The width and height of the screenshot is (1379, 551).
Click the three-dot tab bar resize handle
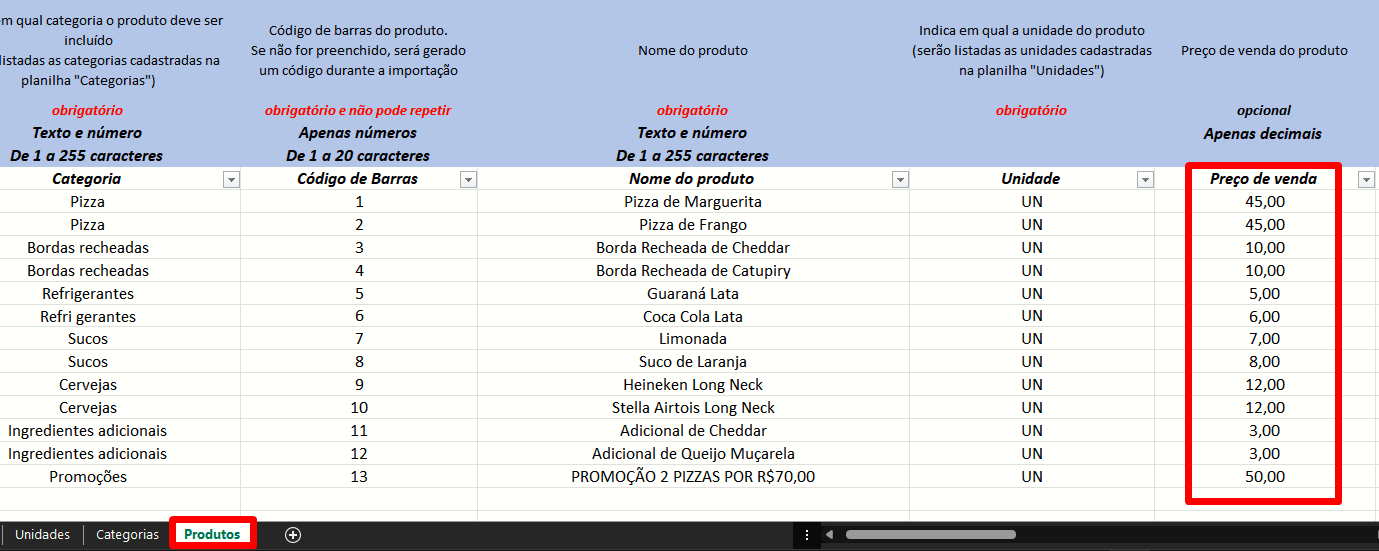point(807,535)
